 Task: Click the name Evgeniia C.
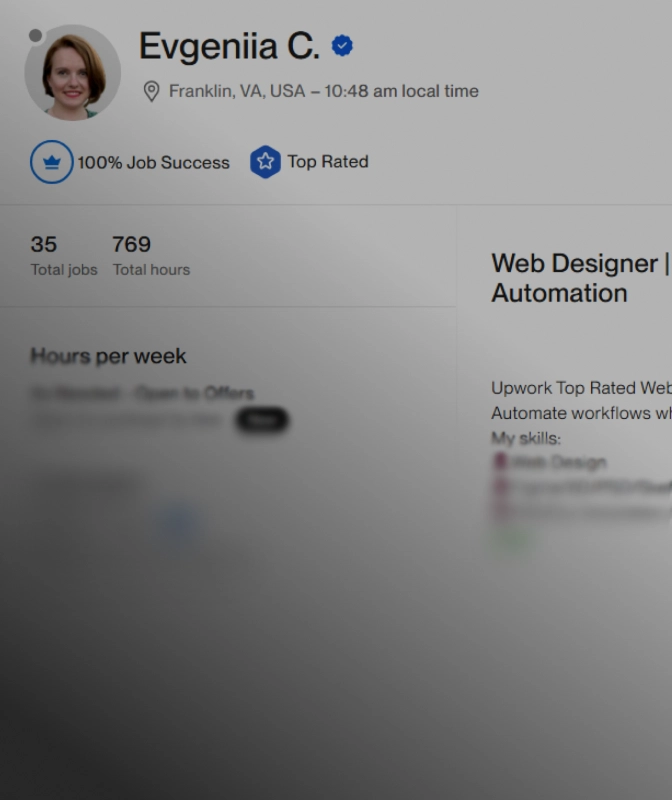tap(229, 47)
